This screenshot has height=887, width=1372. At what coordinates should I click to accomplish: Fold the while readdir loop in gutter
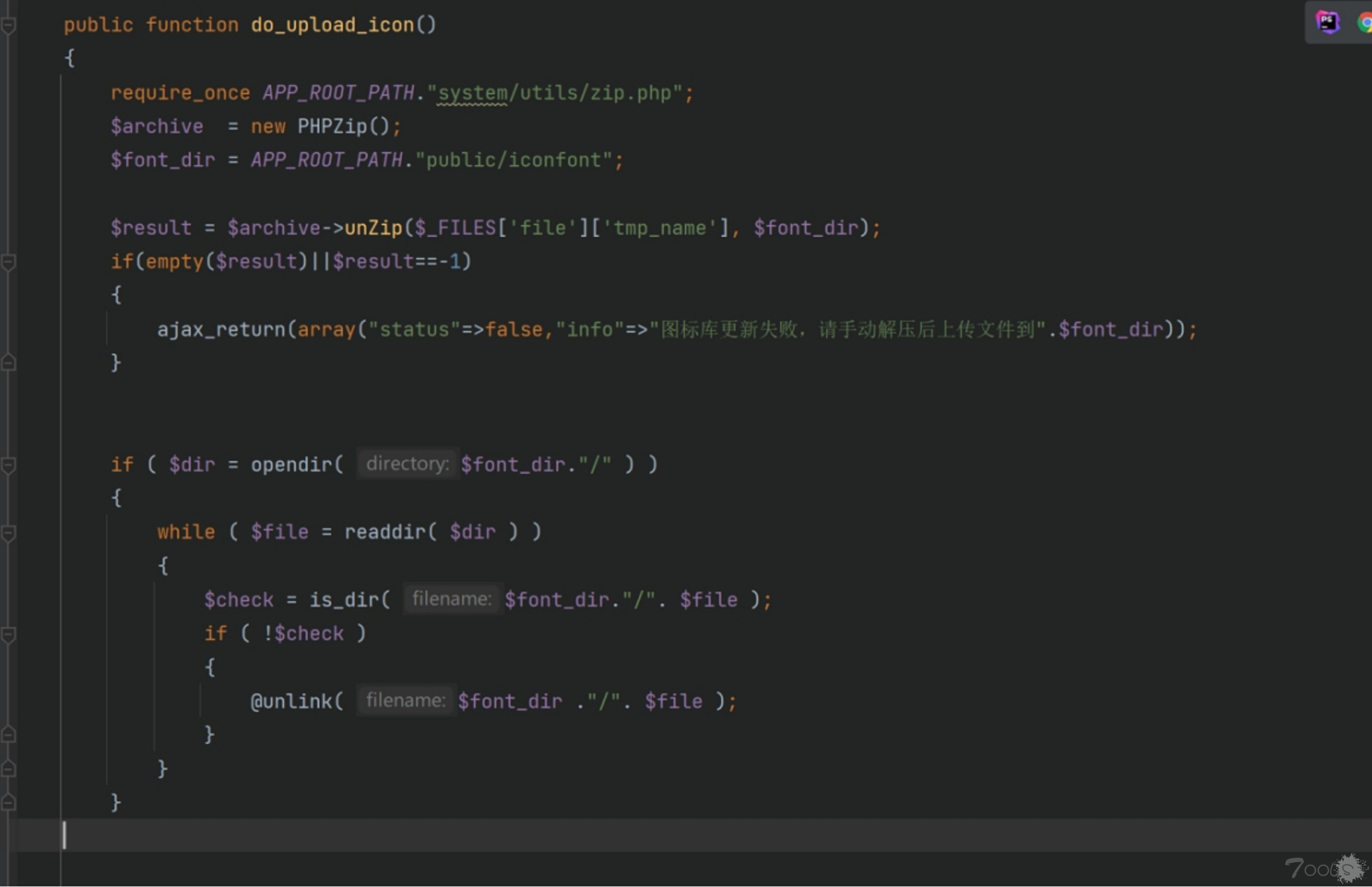tap(8, 533)
